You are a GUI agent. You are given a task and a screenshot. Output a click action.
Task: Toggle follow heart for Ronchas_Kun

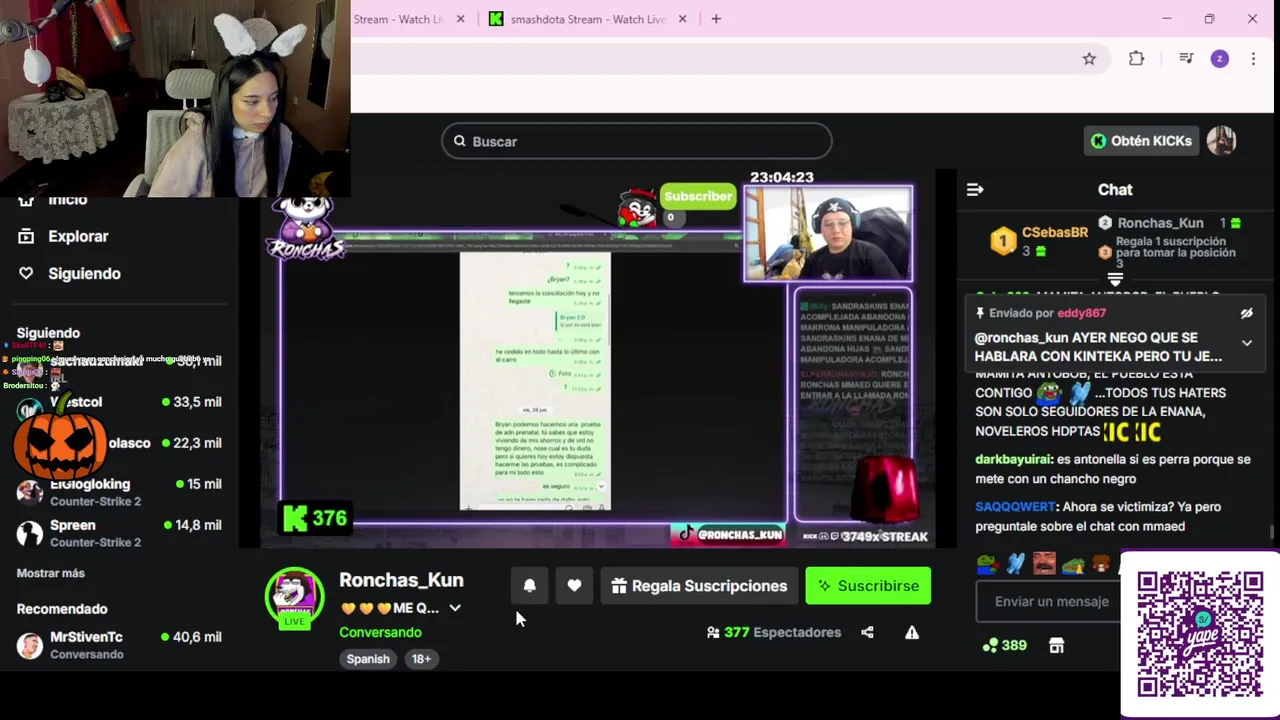click(x=574, y=586)
